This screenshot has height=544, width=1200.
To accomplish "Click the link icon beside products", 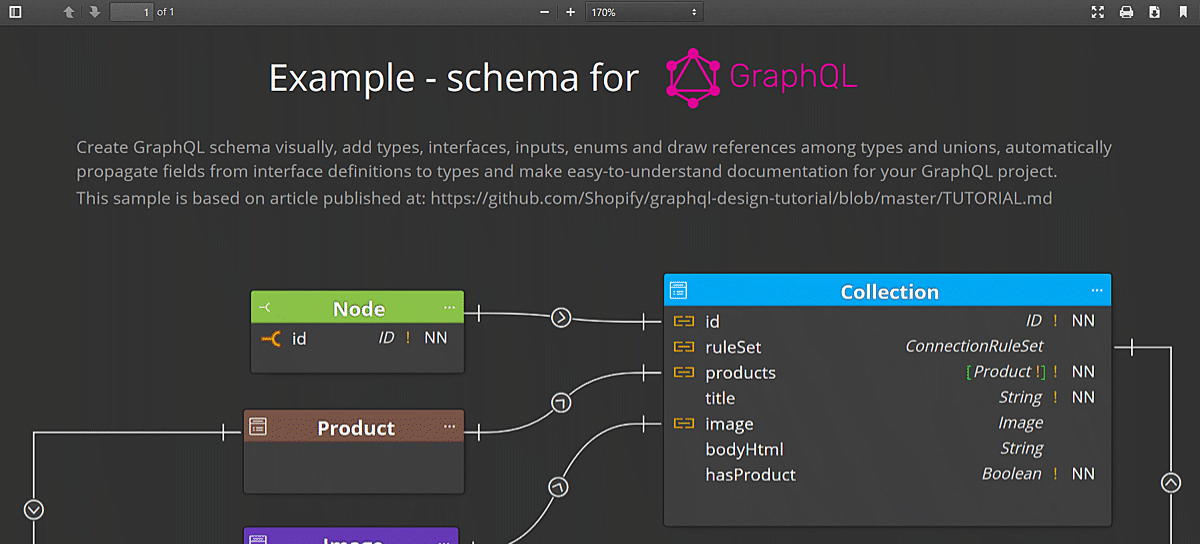I will point(684,372).
